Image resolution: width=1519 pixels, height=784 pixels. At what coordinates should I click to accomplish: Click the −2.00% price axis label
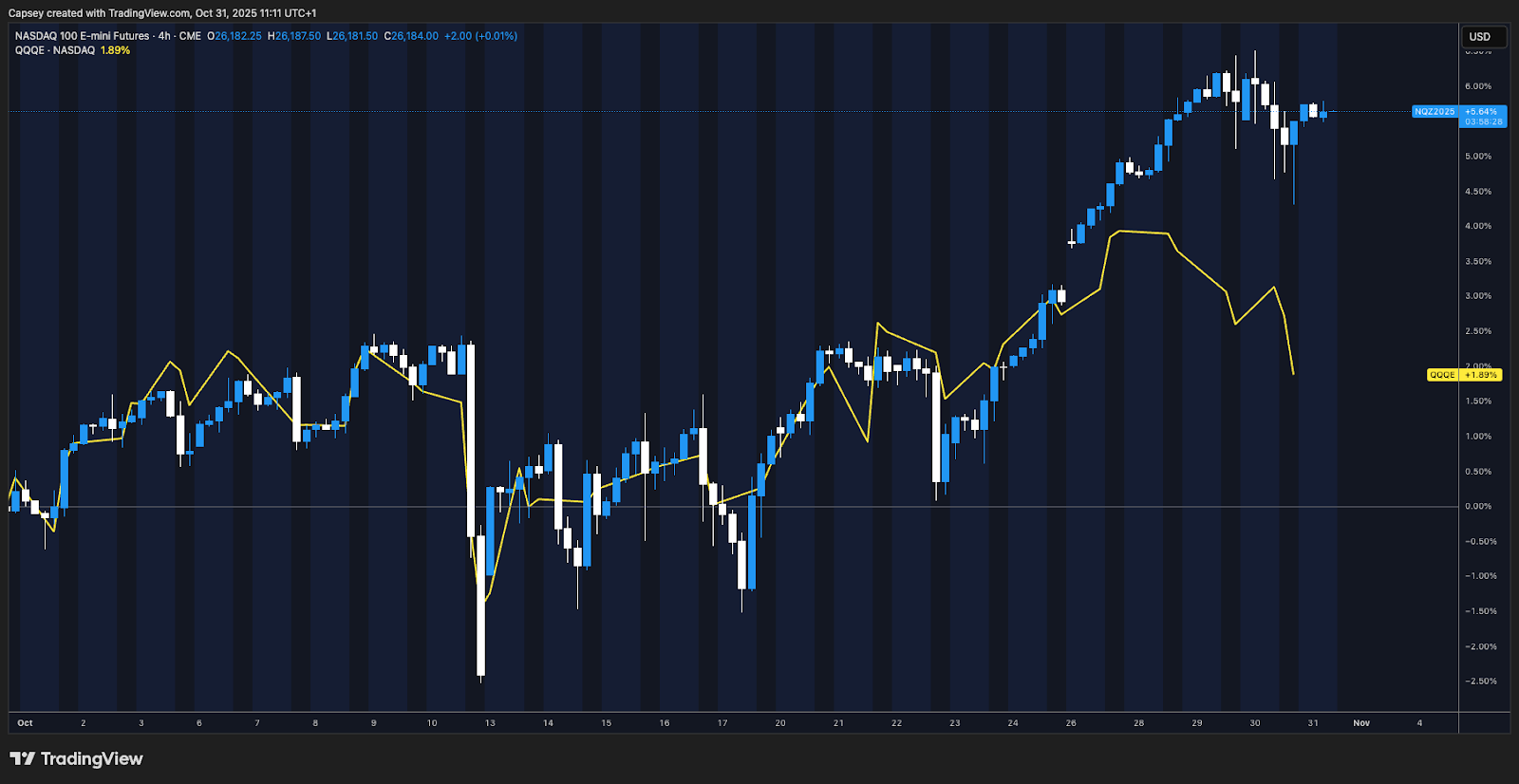[x=1480, y=646]
